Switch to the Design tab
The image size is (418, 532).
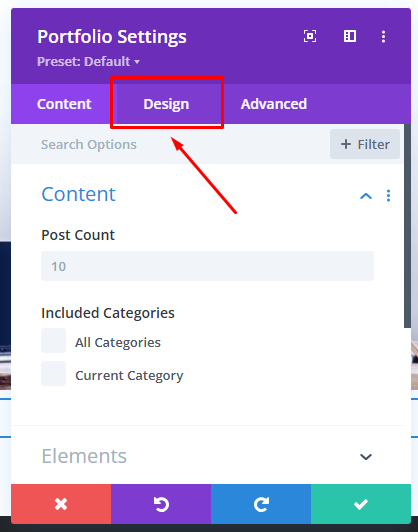[166, 104]
